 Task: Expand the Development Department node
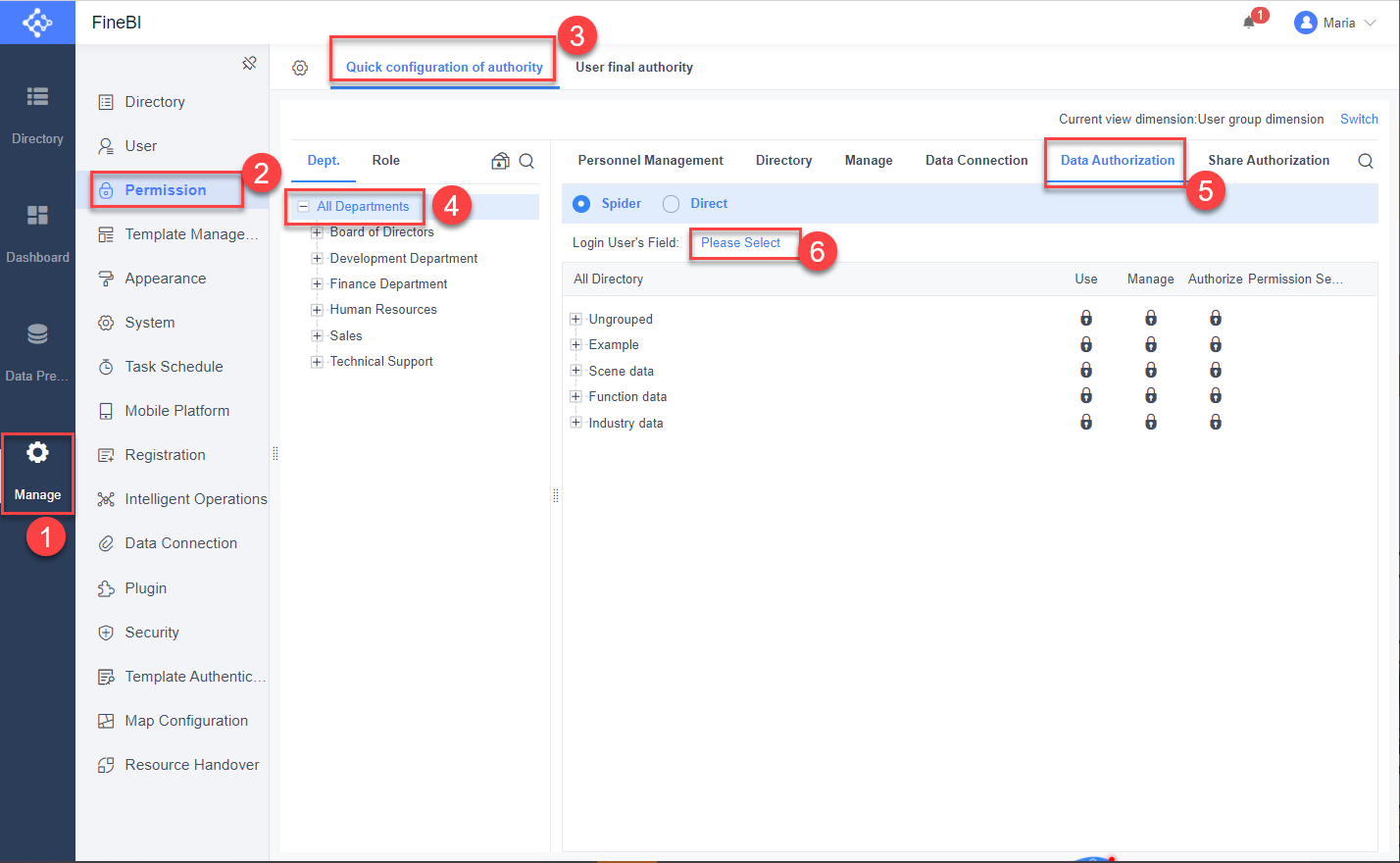317,258
